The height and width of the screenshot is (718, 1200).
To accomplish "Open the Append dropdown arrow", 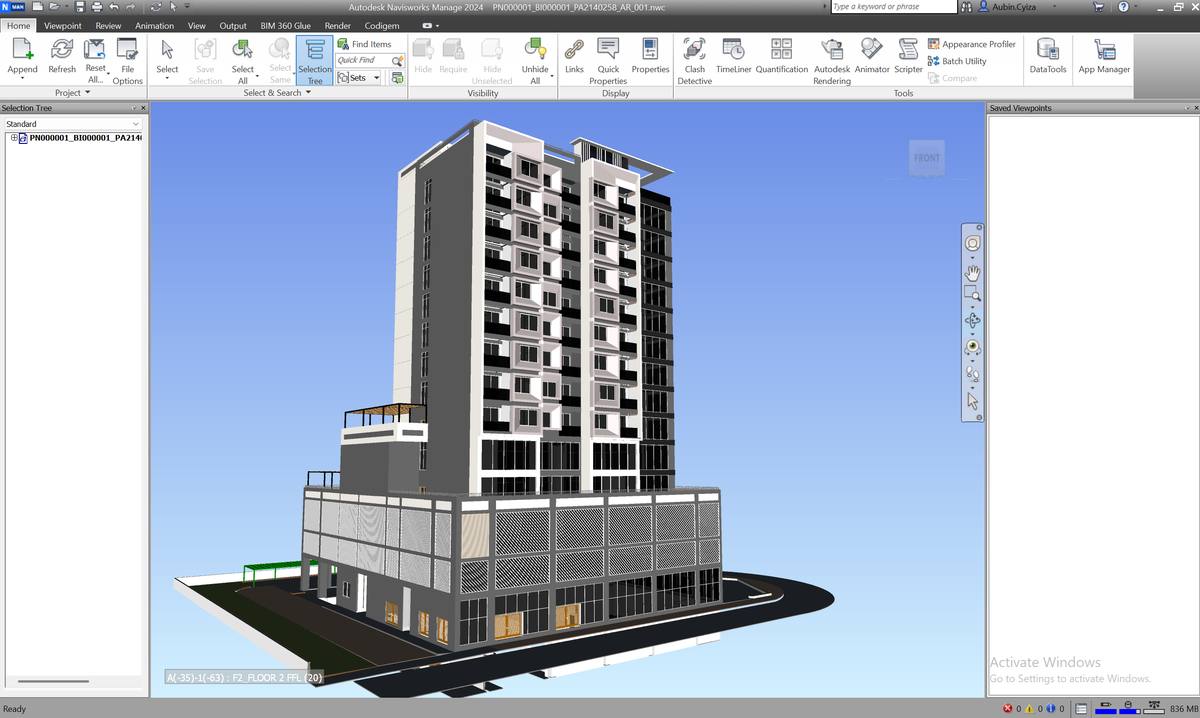I will [x=22, y=79].
